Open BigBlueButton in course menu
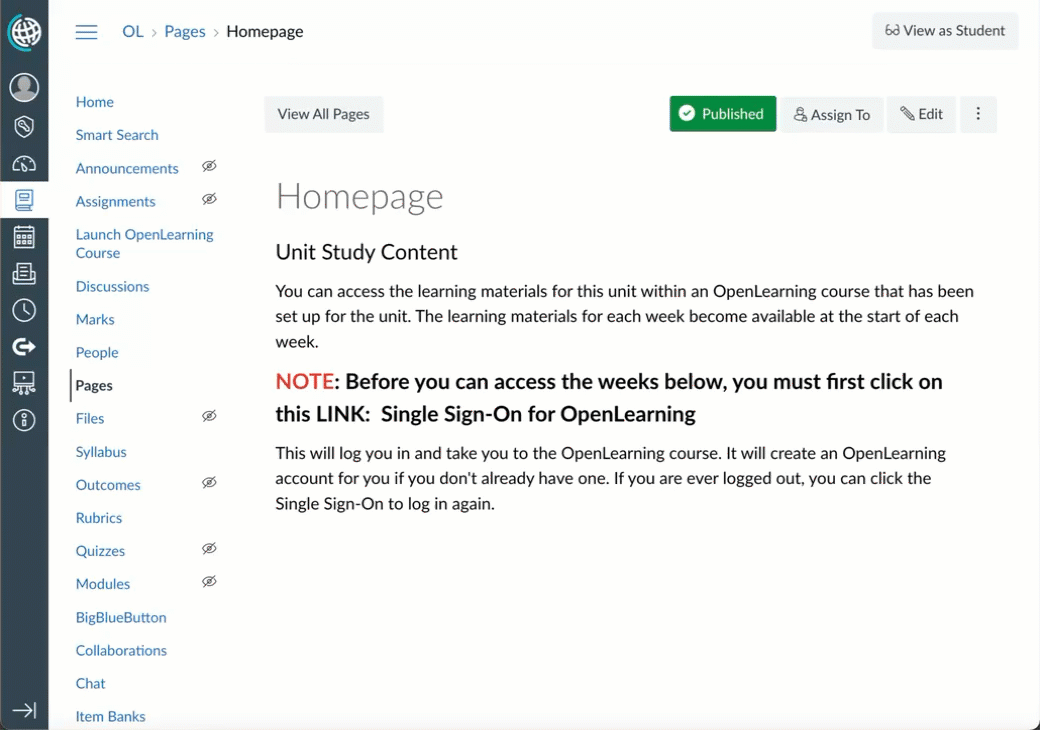 click(x=121, y=617)
